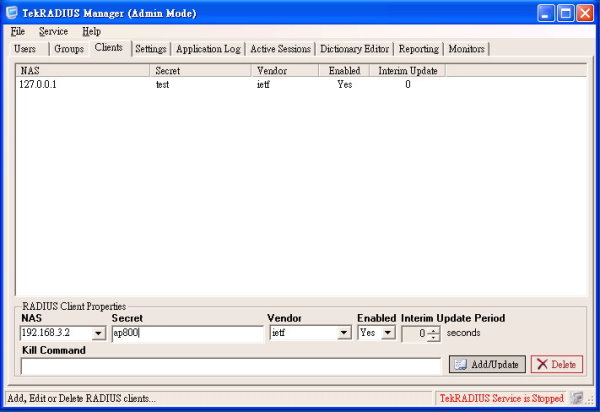Expand the NAS combo box dropdown arrow

98,333
